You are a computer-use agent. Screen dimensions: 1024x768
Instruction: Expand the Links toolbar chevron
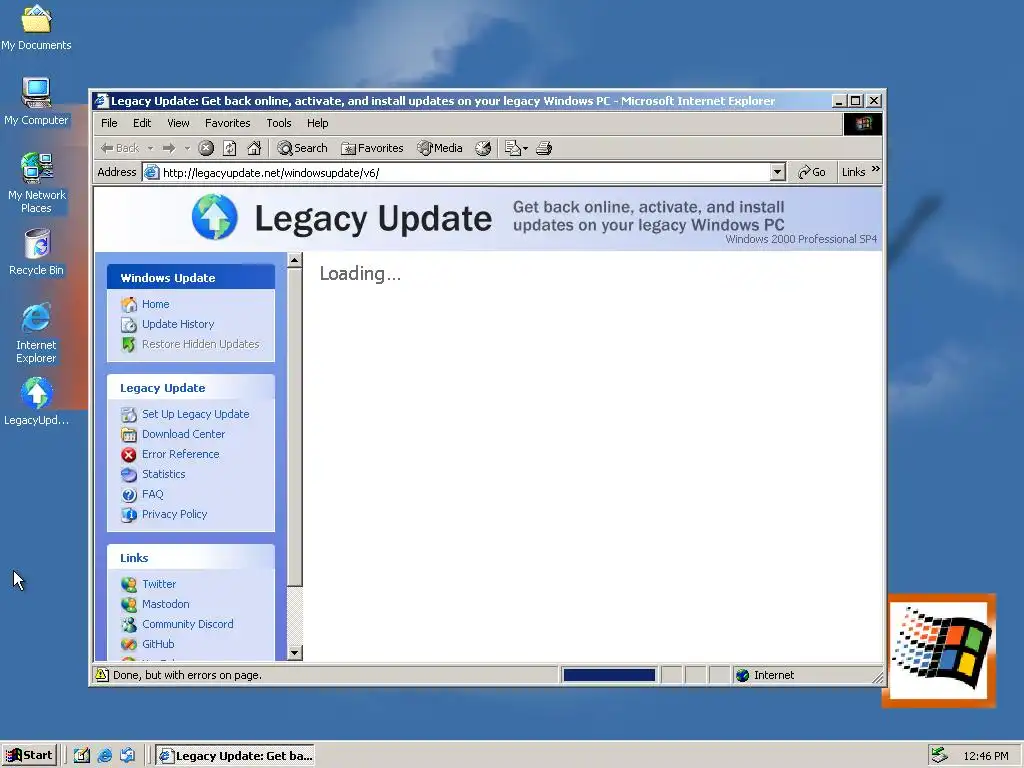tap(876, 169)
